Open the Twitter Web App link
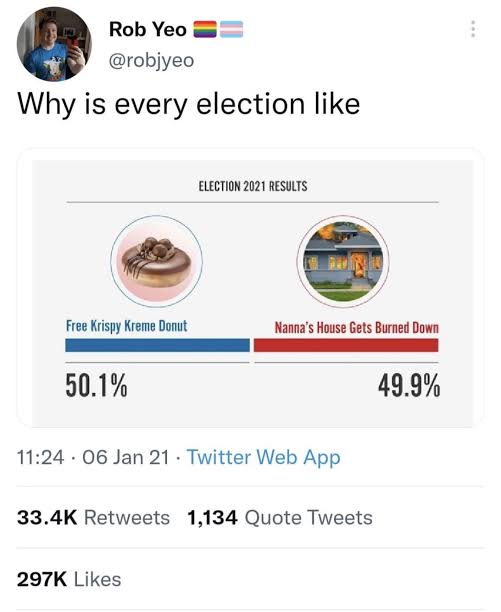501x612 pixels. point(264,457)
